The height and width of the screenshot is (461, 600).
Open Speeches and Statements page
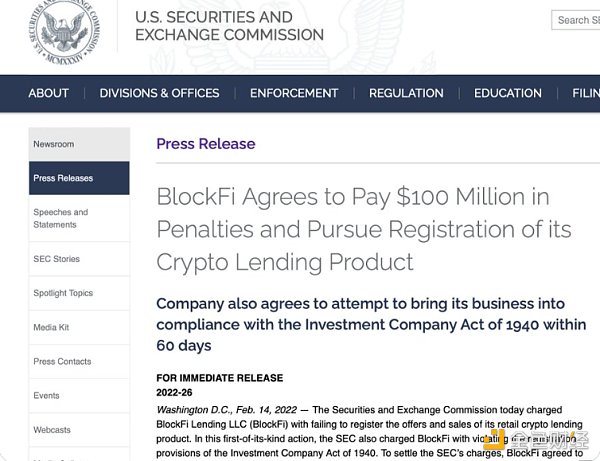79,218
